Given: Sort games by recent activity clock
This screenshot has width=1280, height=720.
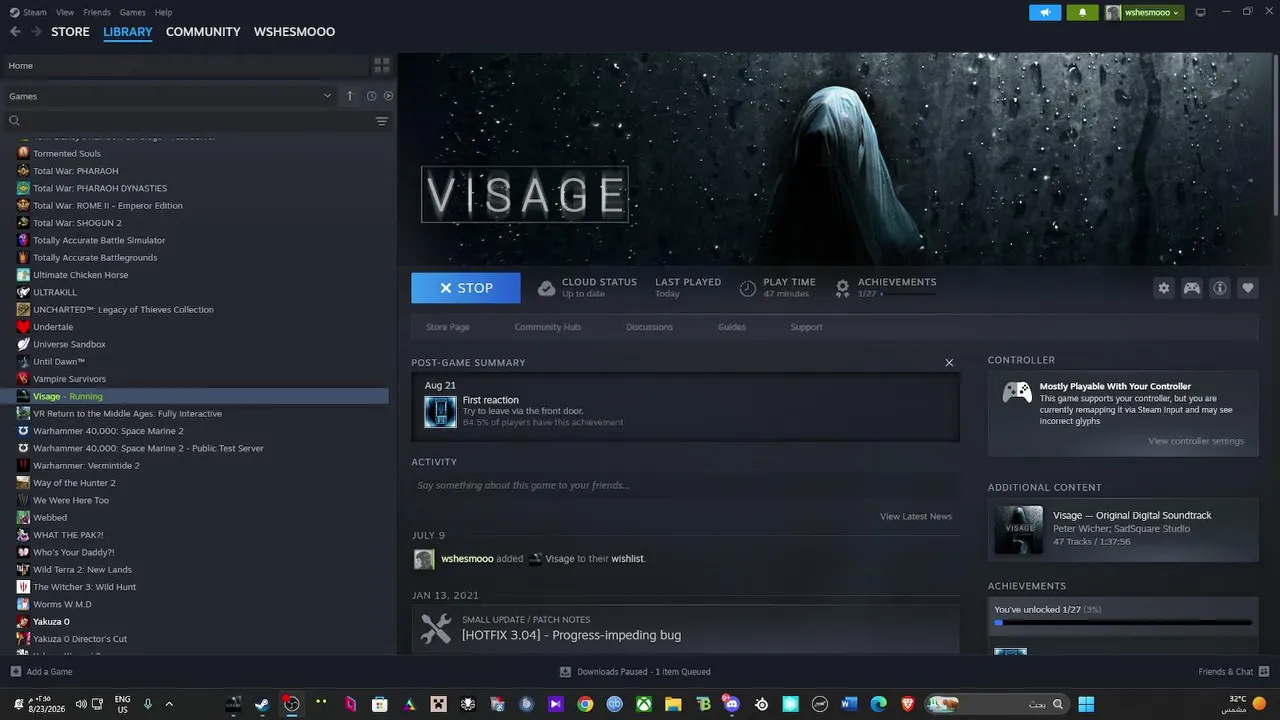Looking at the screenshot, I should coord(371,96).
